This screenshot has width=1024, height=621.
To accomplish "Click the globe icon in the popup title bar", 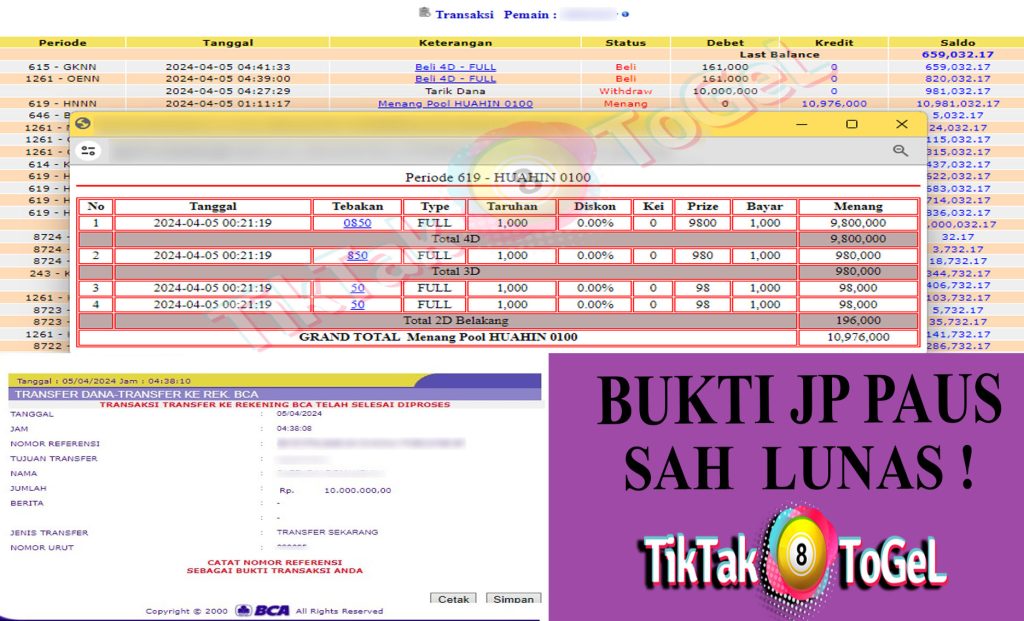I will 83,124.
